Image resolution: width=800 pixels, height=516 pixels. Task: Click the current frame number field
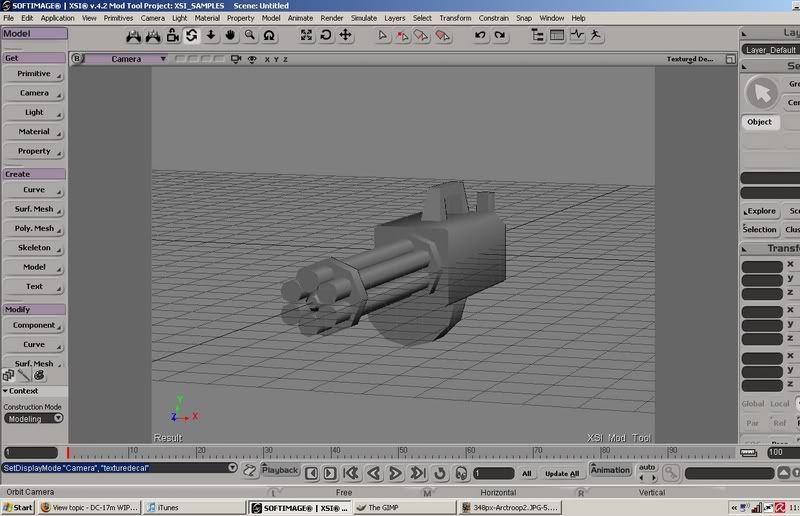click(x=493, y=474)
